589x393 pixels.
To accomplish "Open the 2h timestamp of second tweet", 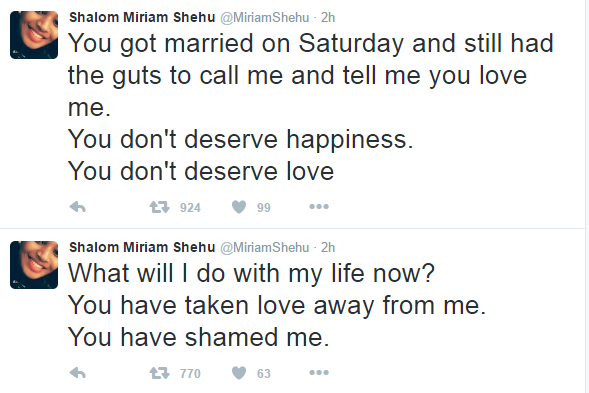I will tap(328, 248).
